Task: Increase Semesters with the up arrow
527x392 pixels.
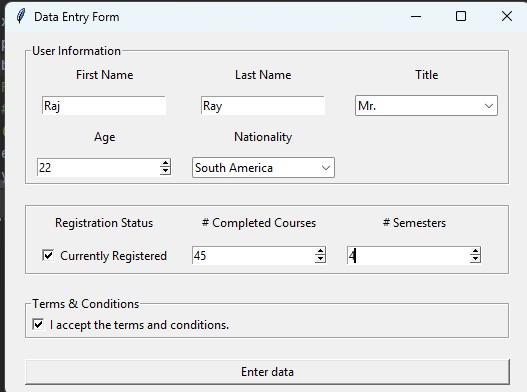Action: tap(475, 251)
